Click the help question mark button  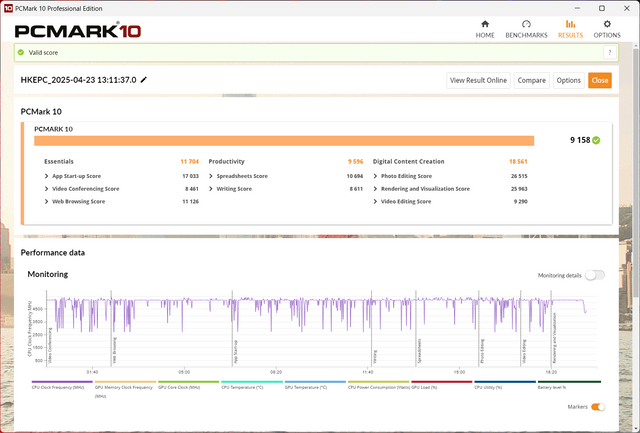(x=609, y=52)
